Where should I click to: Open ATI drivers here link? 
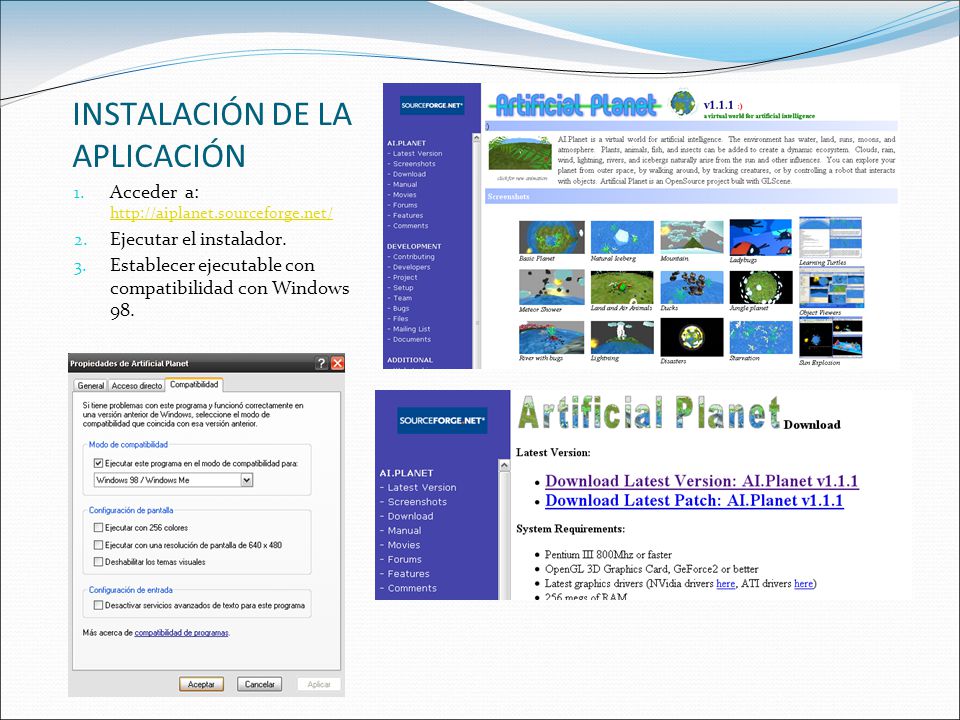coord(803,583)
